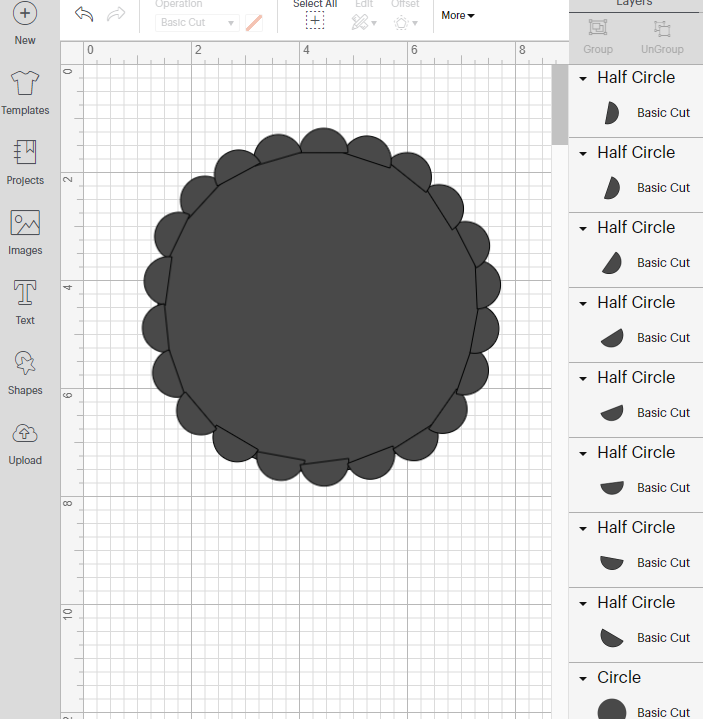Open the Images panel icon
703x719 pixels.
tap(25, 223)
